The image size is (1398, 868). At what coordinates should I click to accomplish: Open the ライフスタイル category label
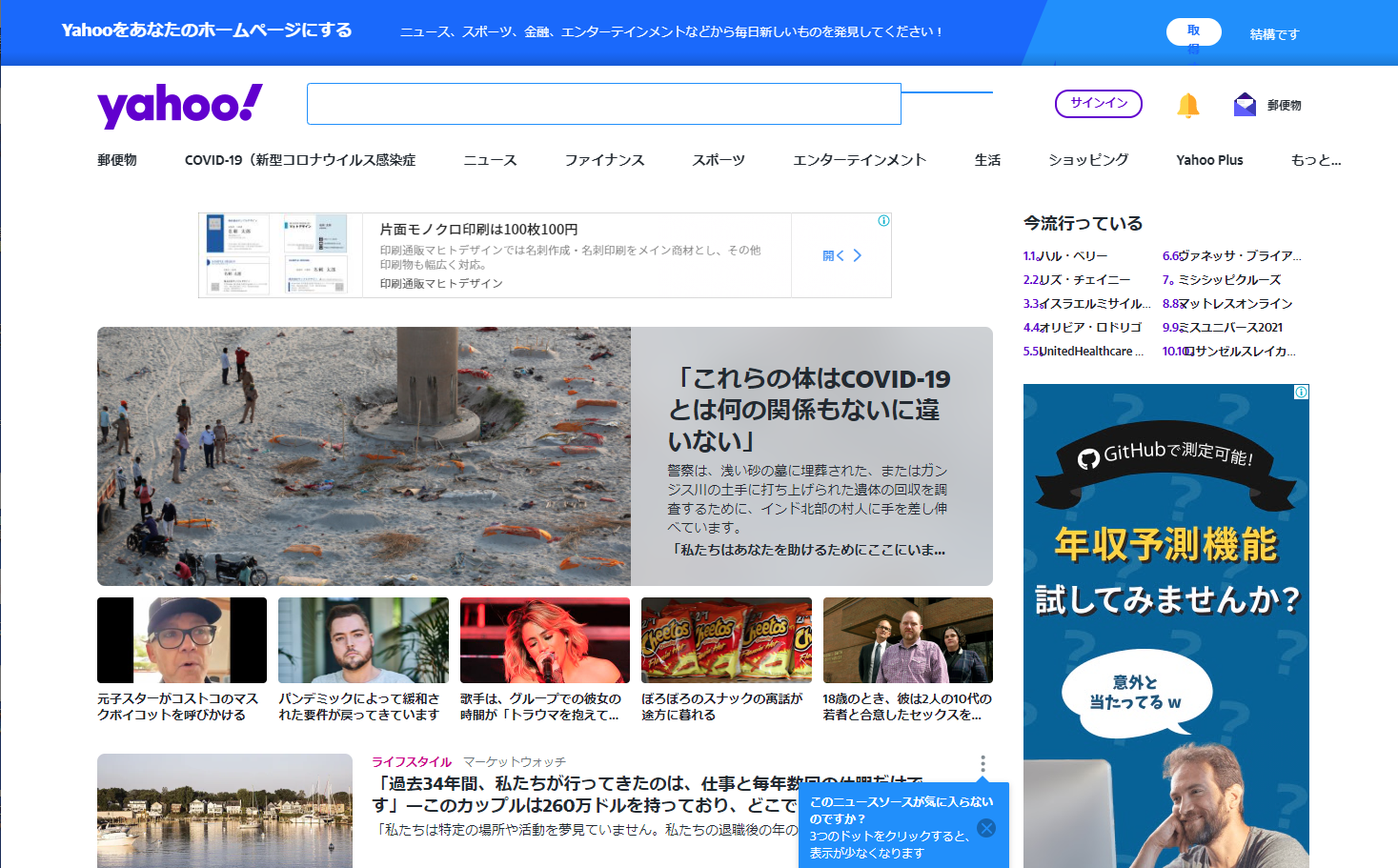[412, 762]
